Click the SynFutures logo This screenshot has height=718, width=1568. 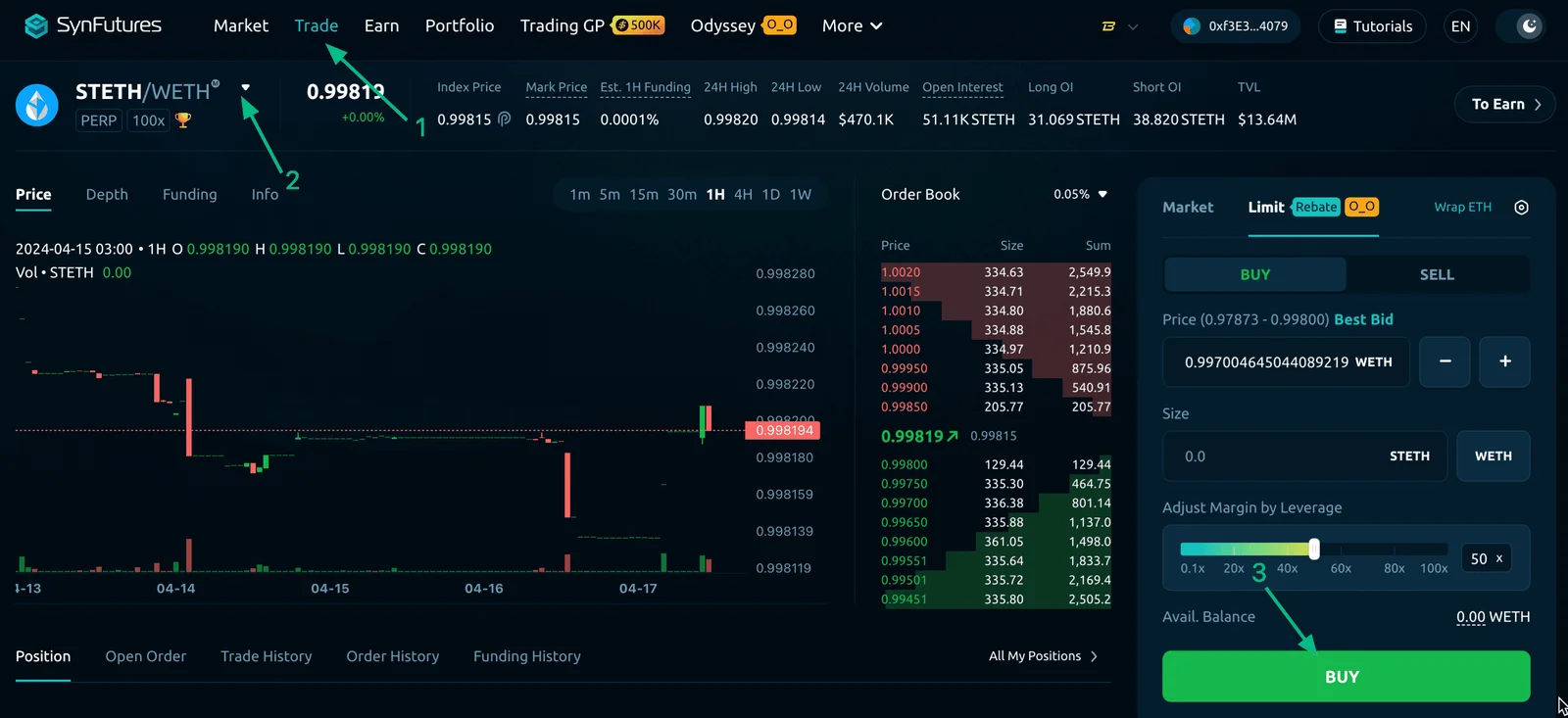pyautogui.click(x=92, y=25)
